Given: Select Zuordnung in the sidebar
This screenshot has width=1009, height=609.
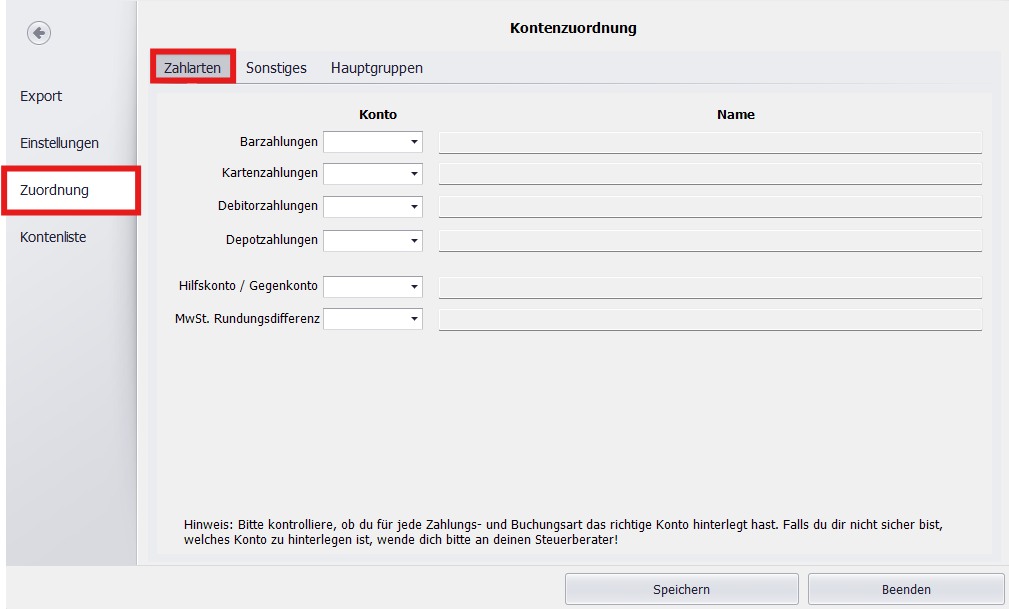Looking at the screenshot, I should point(52,190).
